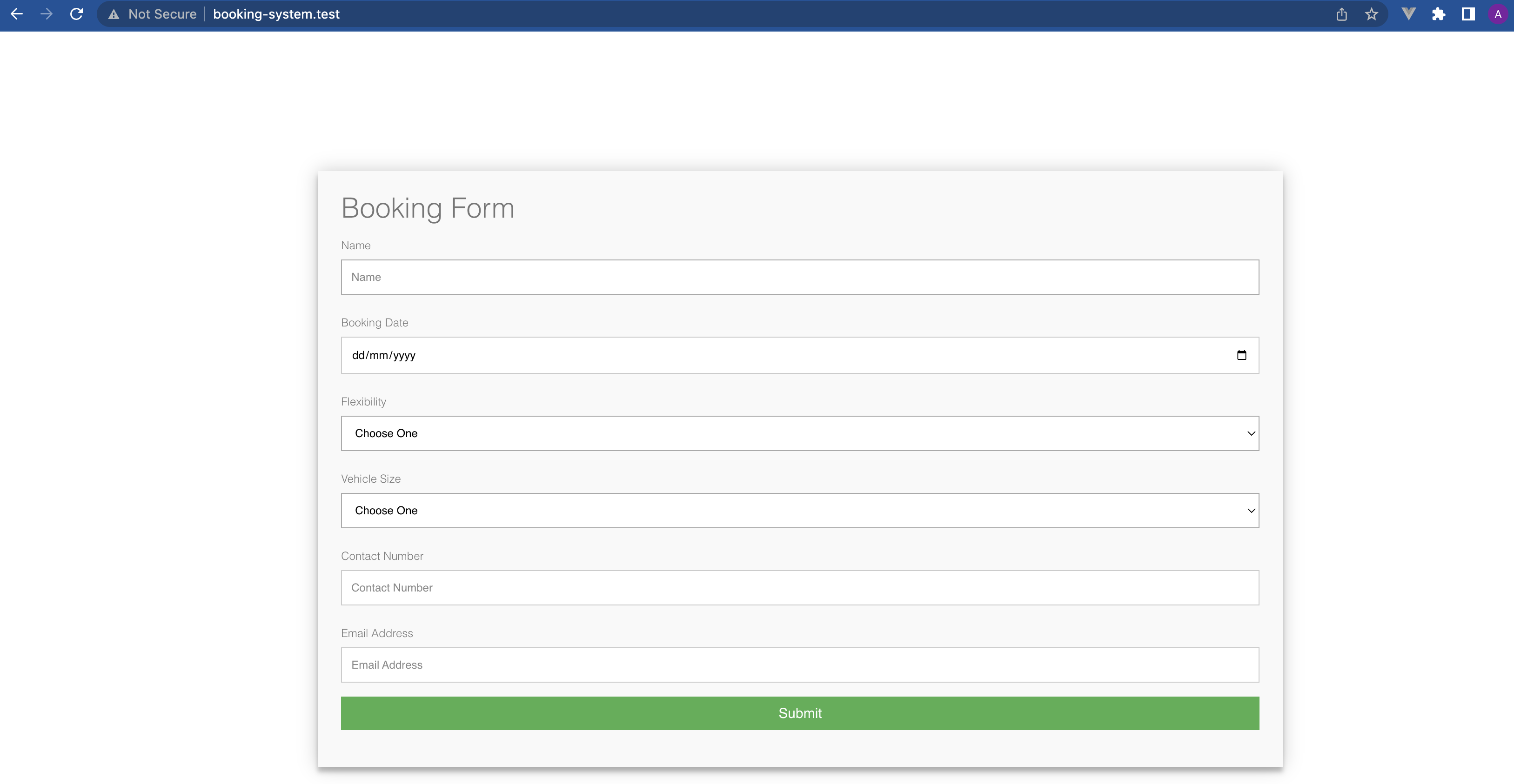Screen dimensions: 1514x784
Task: Submit the booking form
Action: pyautogui.click(x=799, y=713)
